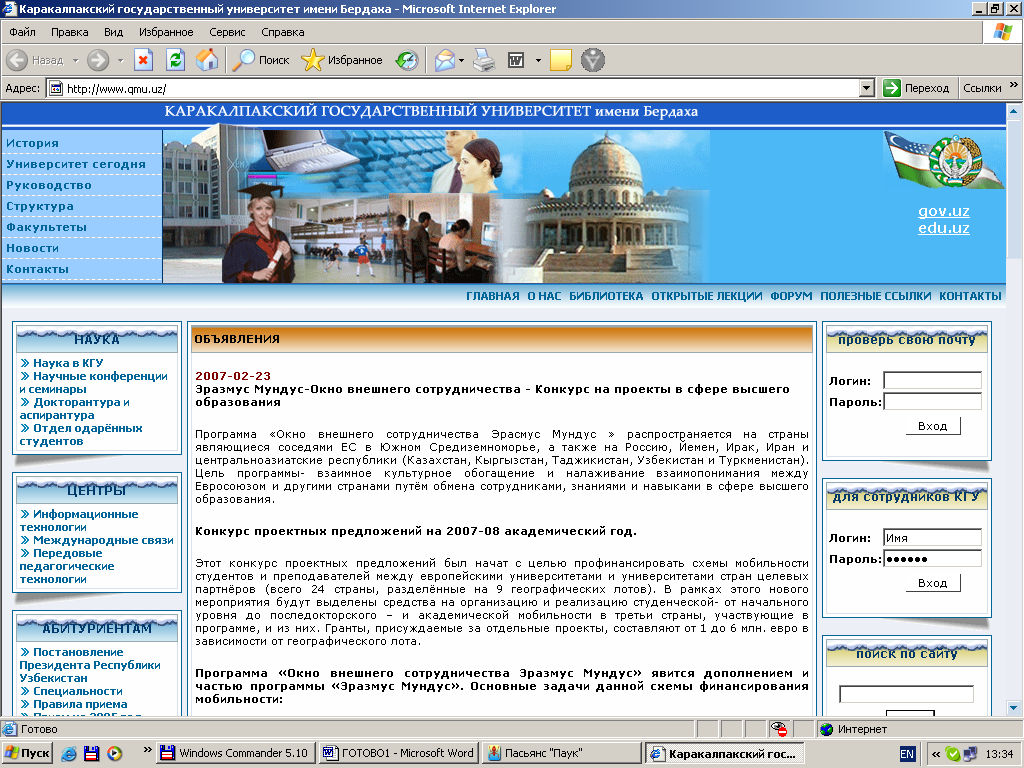Expand hidden system tray icons chevron

pyautogui.click(x=936, y=754)
